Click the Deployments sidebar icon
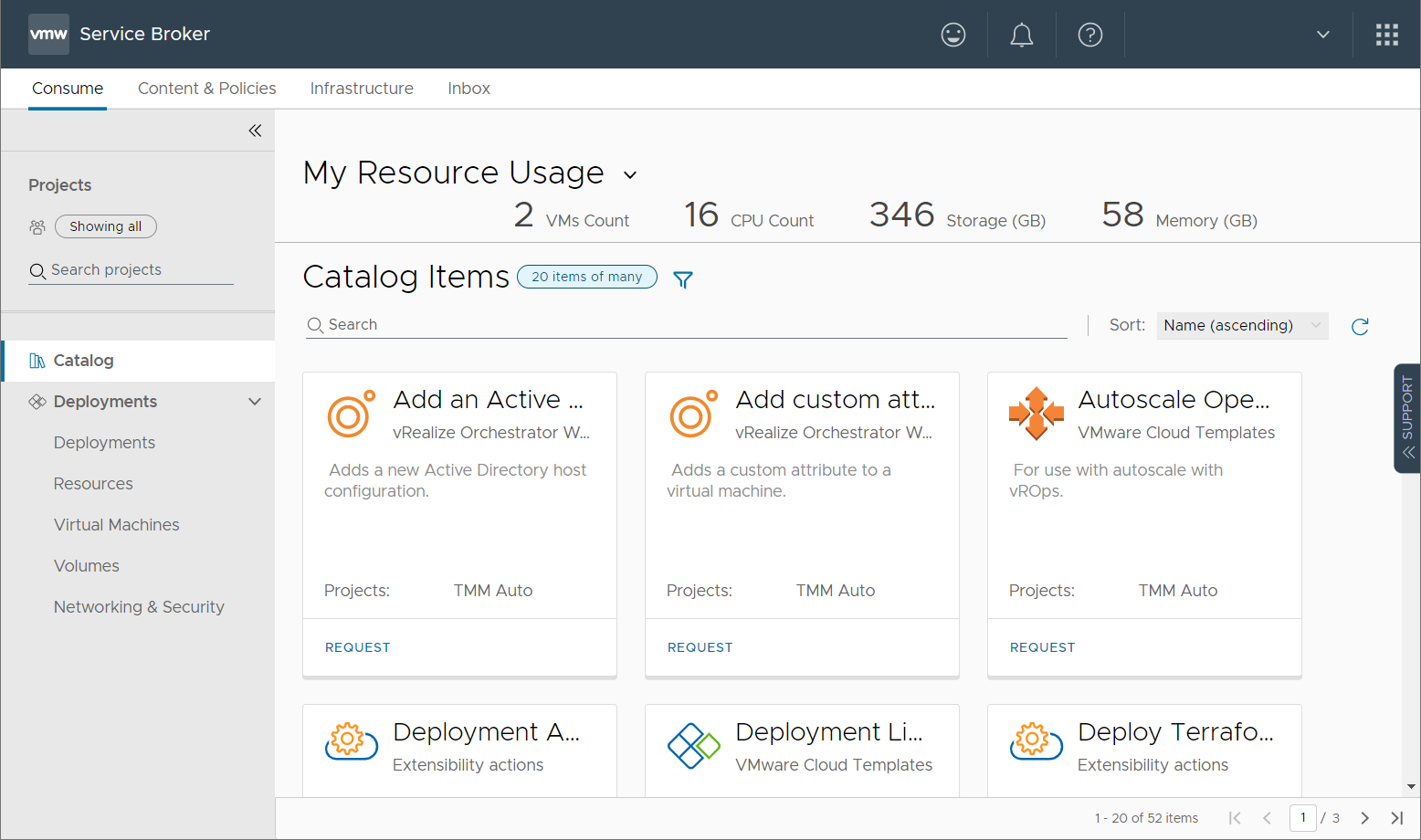The image size is (1421, 840). coord(37,402)
